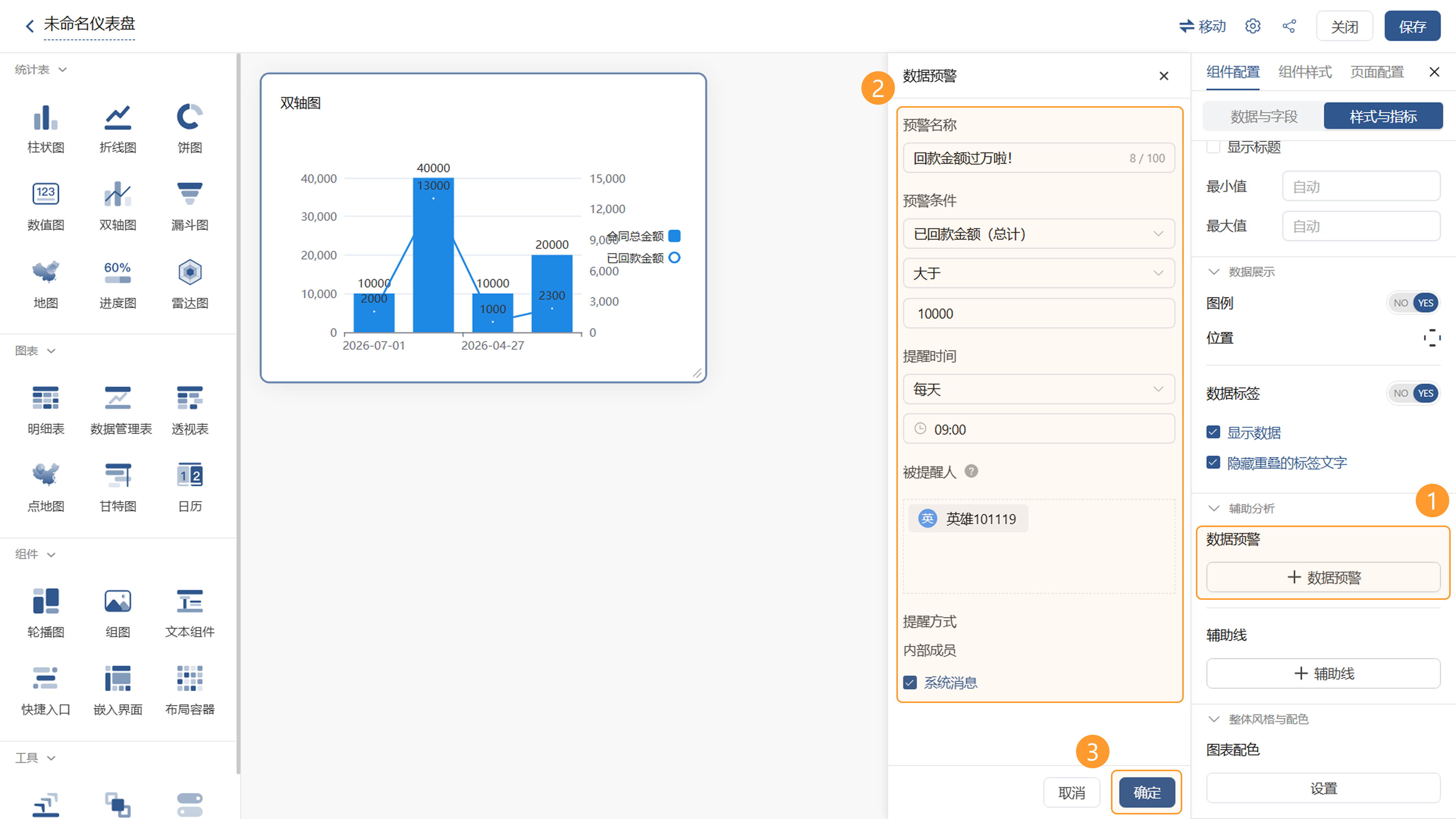Screen dimensions: 1456x819
Task: Add a 折线图 line chart component
Action: [118, 129]
